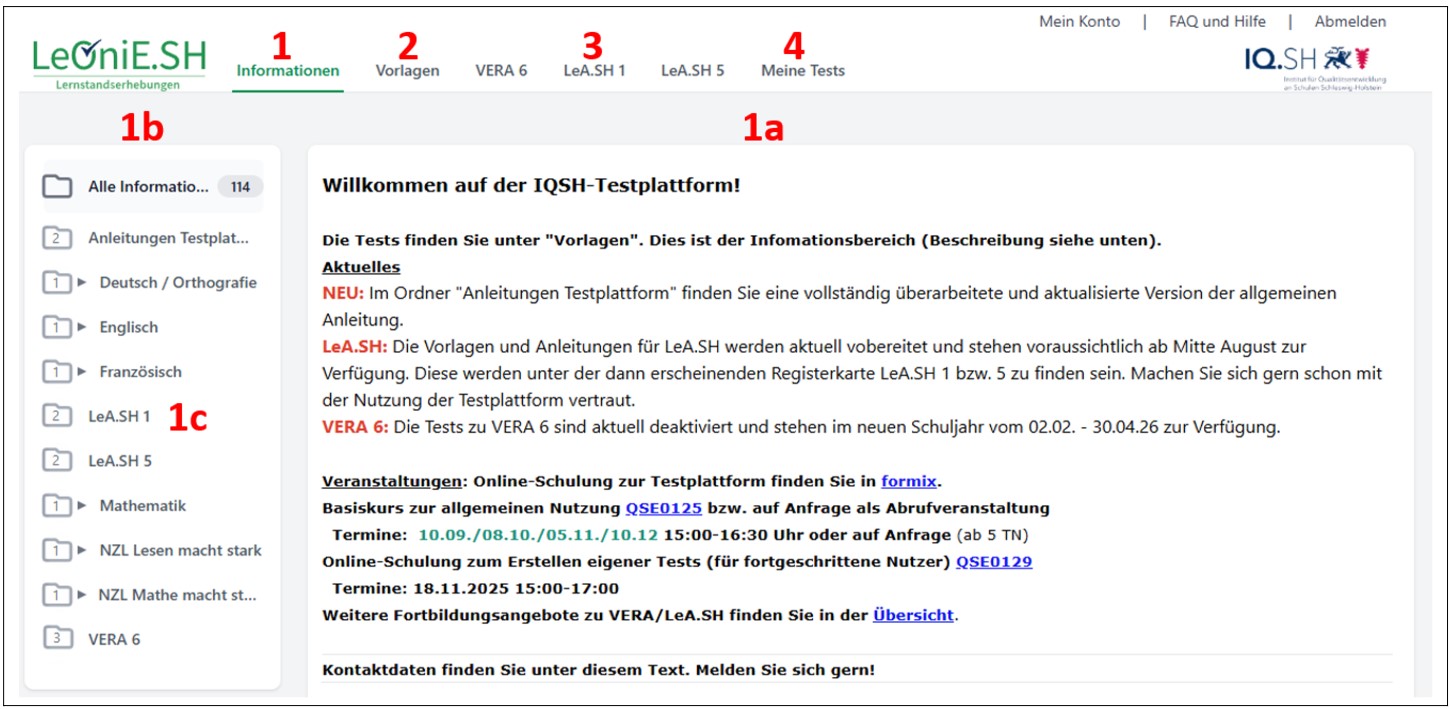
Task: Select the Mathematik folder label
Action: click(143, 506)
